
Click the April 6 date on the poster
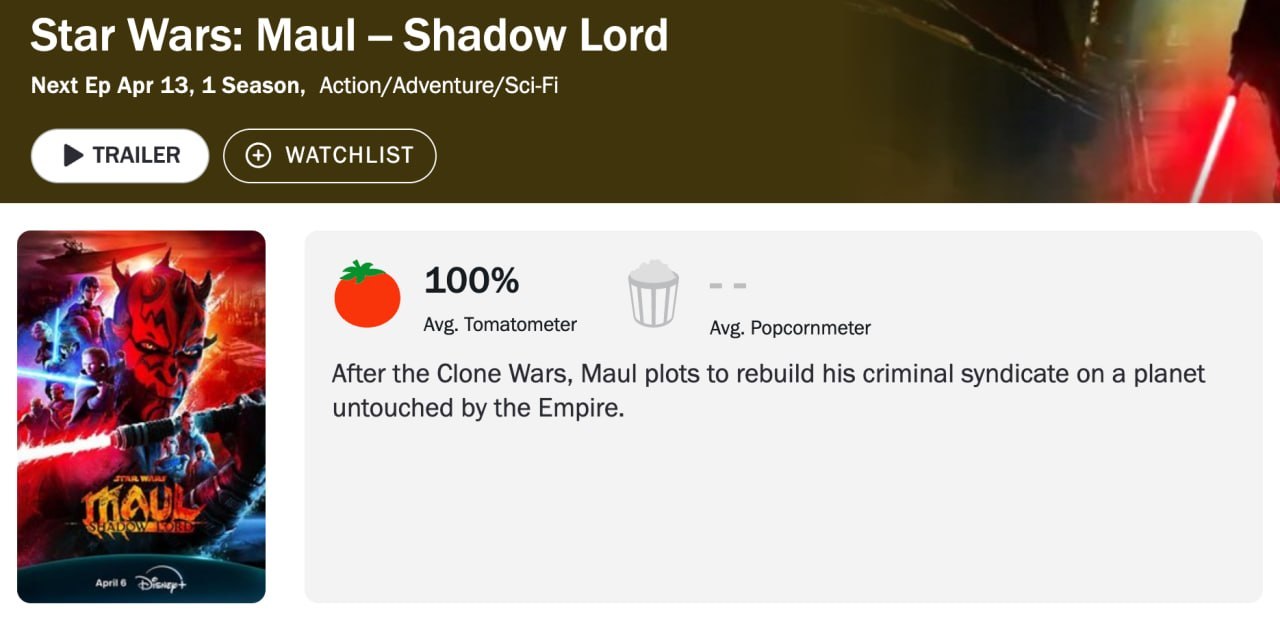point(110,583)
